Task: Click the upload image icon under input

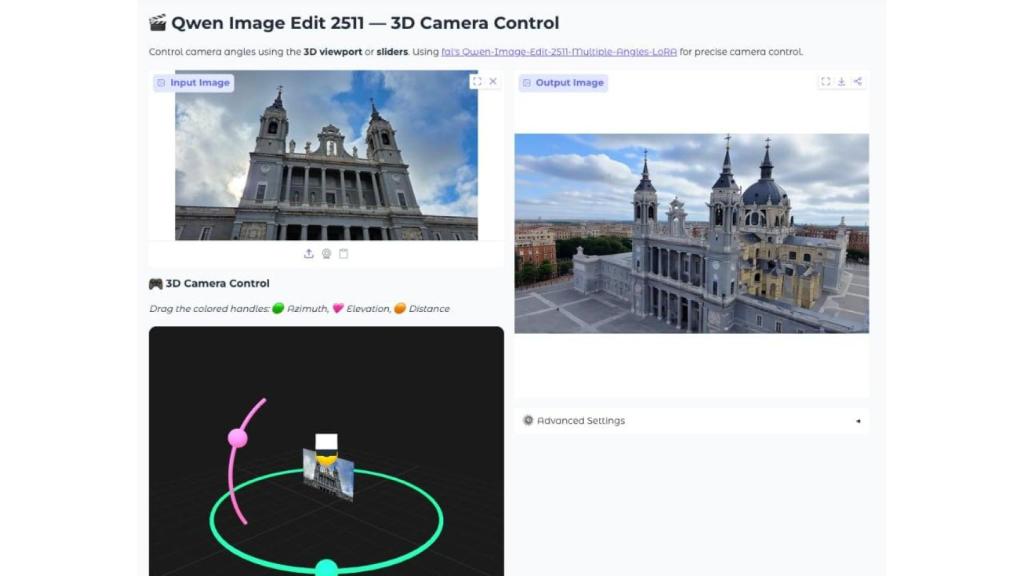Action: pyautogui.click(x=309, y=254)
